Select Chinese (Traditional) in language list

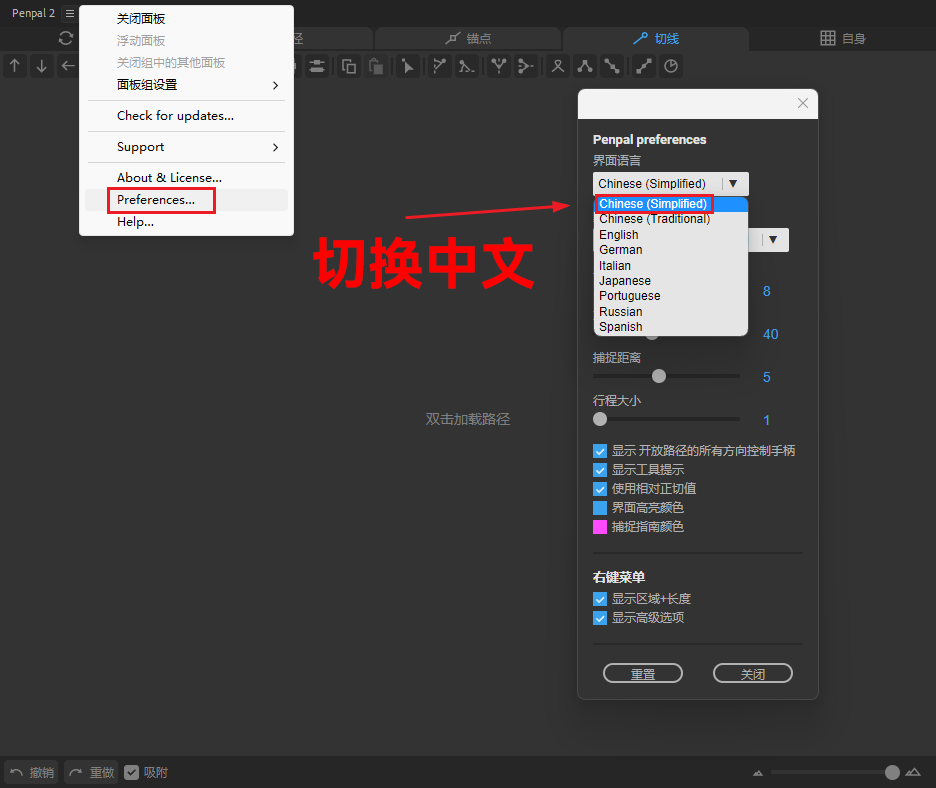670,219
